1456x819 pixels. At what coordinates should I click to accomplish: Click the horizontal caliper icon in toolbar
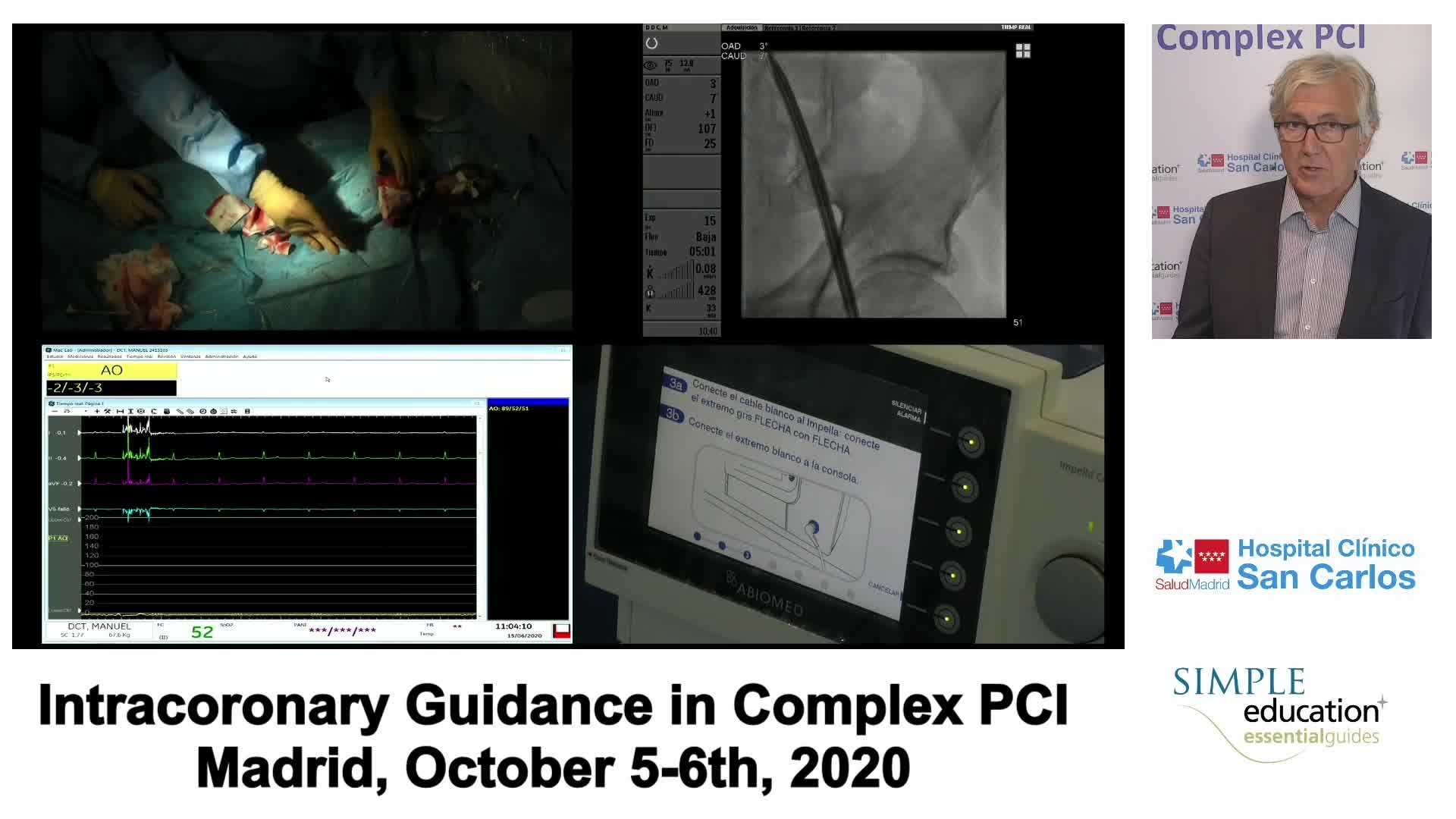coord(120,411)
